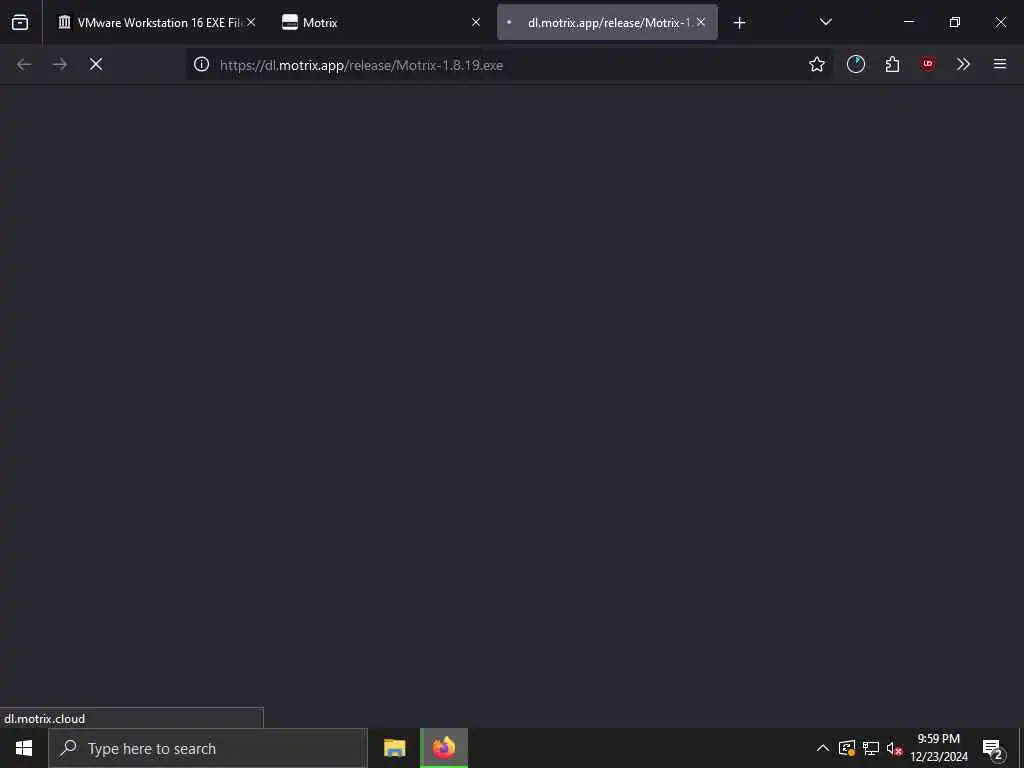The width and height of the screenshot is (1024, 768).
Task: Close the Motrix tab
Action: [x=475, y=22]
